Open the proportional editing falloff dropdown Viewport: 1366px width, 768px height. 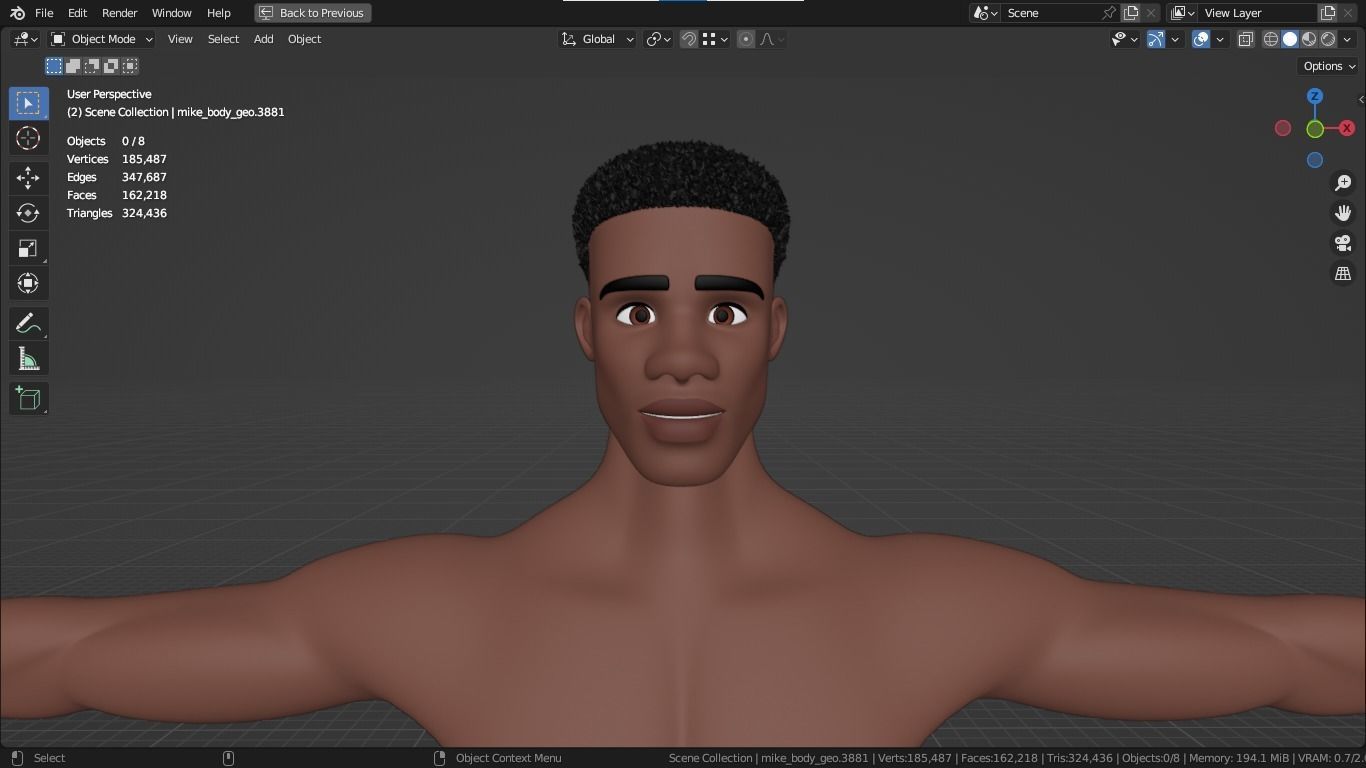772,39
